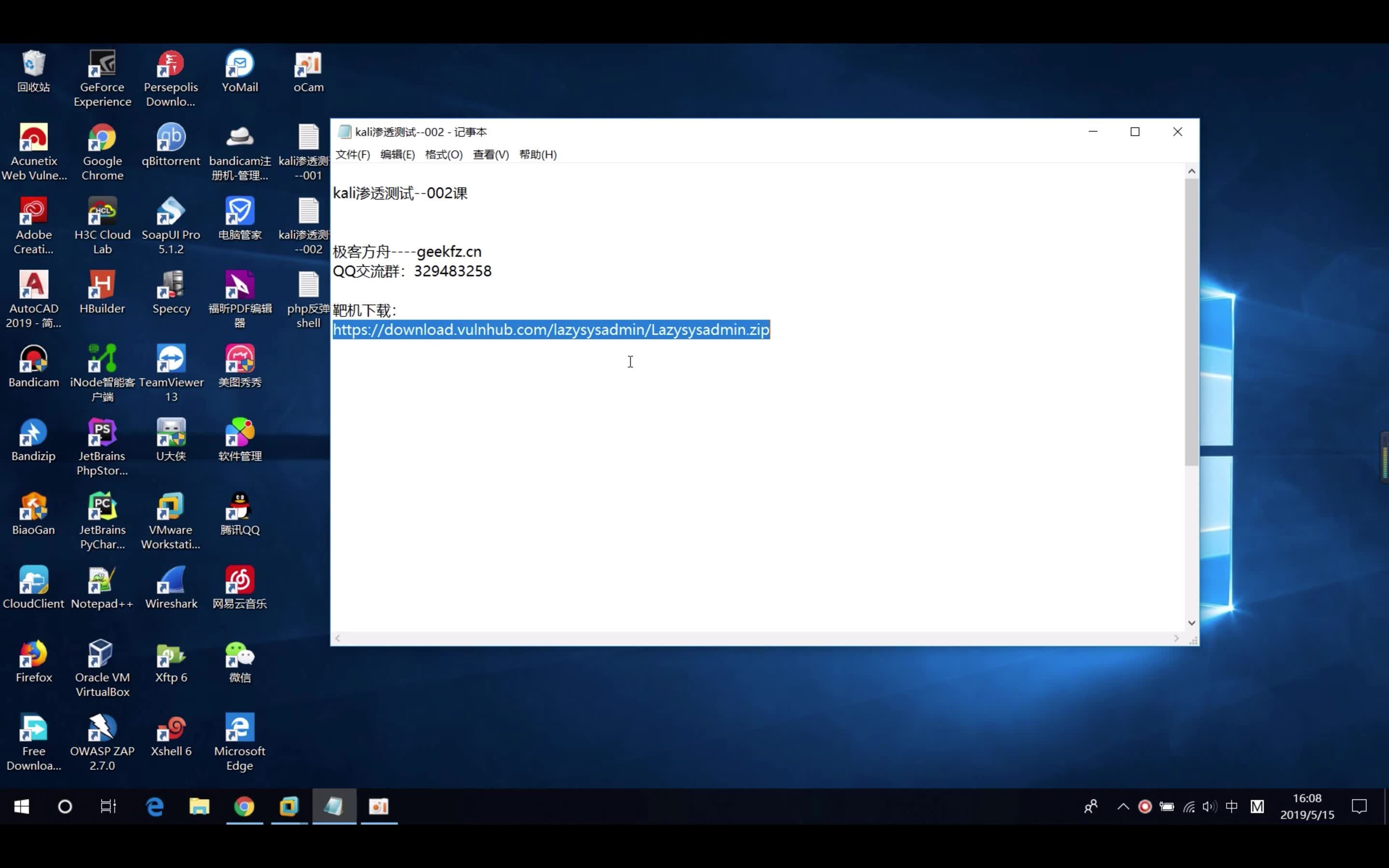This screenshot has height=868, width=1389.
Task: Click the Notepad scroll up arrow
Action: point(1192,171)
